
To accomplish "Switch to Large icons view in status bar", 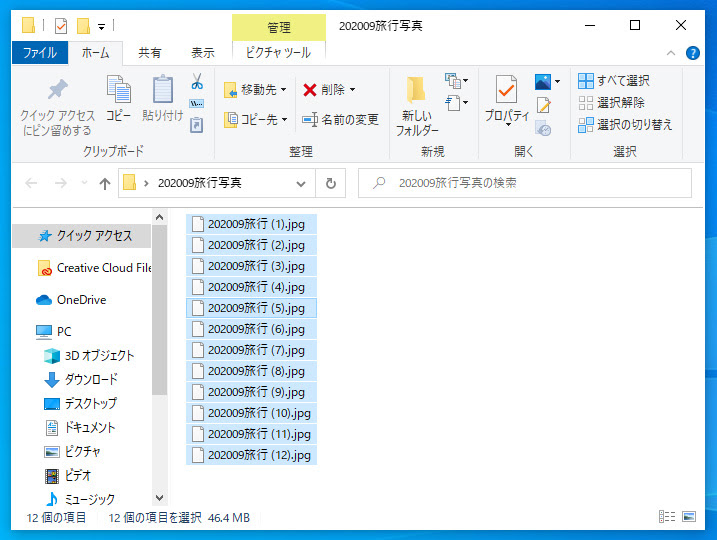I will (689, 517).
